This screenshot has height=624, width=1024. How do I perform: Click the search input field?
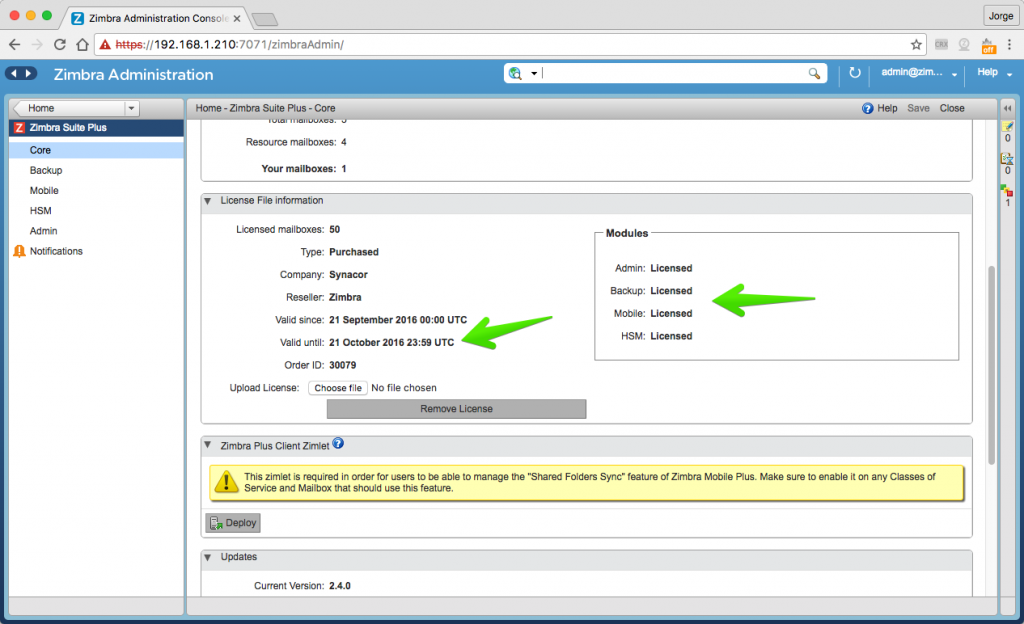coord(673,73)
